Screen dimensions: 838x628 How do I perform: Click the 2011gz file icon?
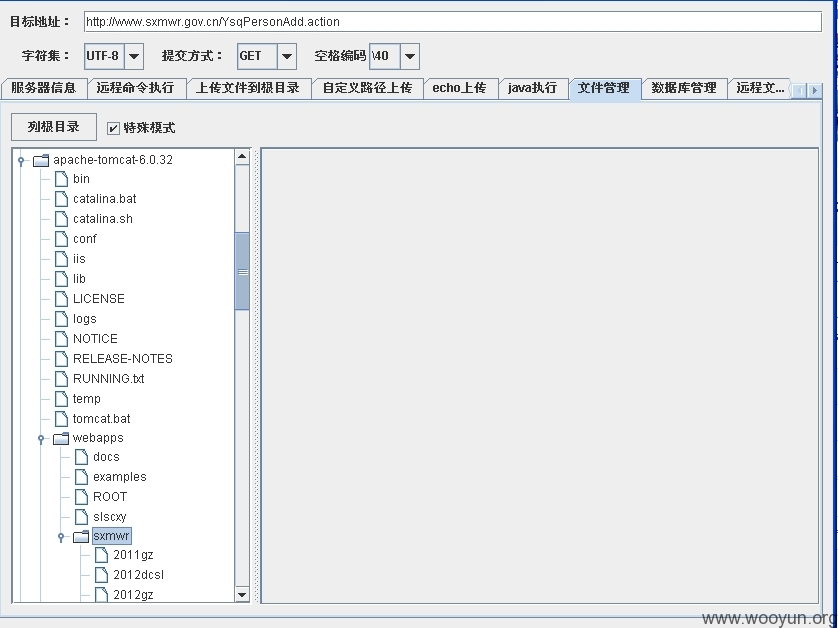click(102, 555)
